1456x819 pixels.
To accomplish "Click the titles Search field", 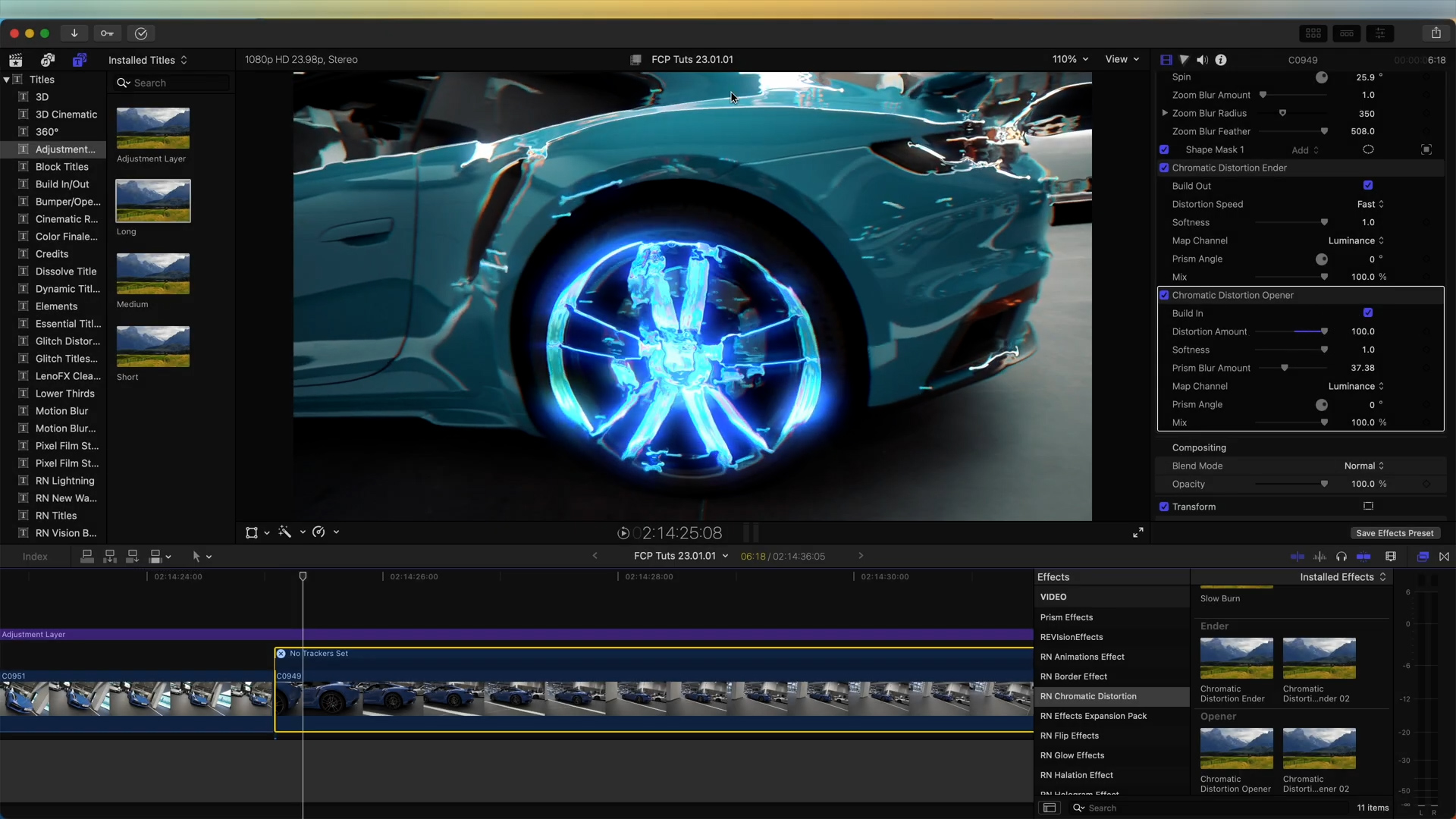I will point(171,83).
